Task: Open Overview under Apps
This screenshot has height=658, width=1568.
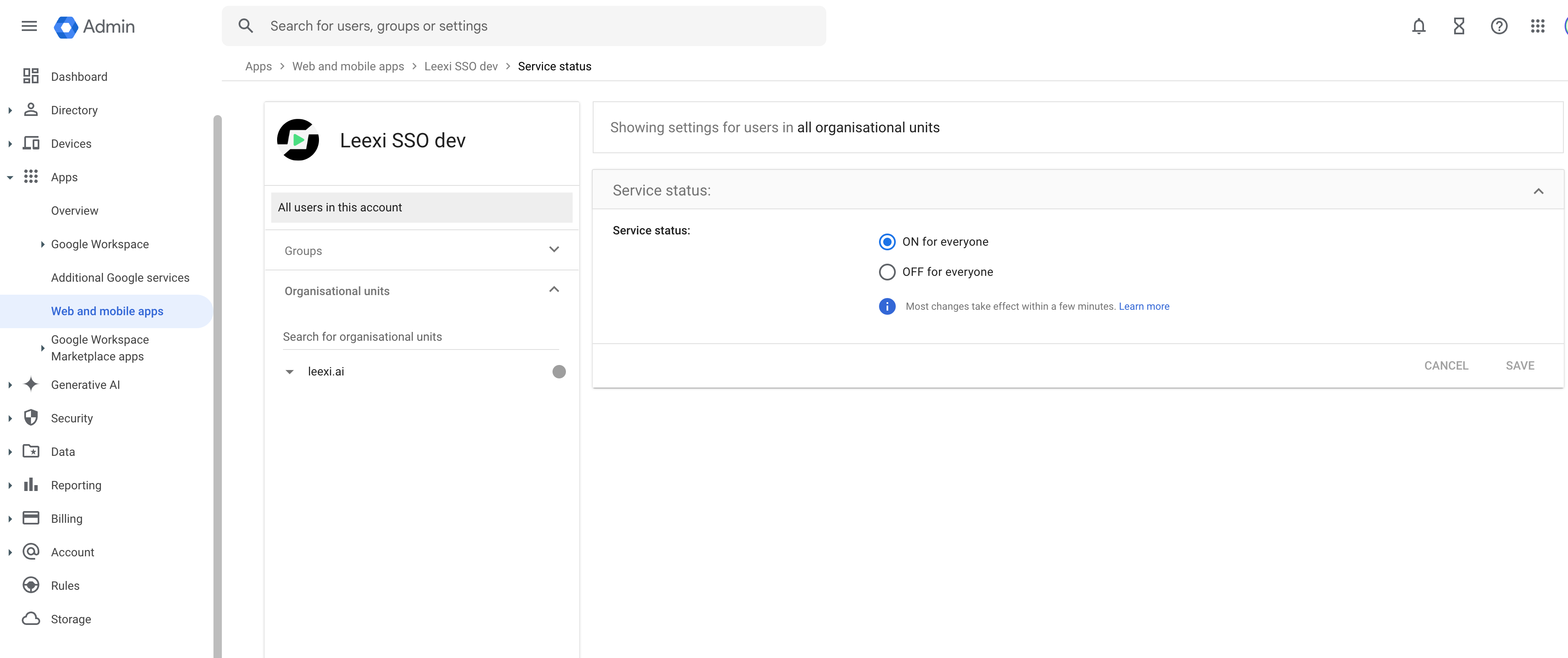Action: point(74,211)
